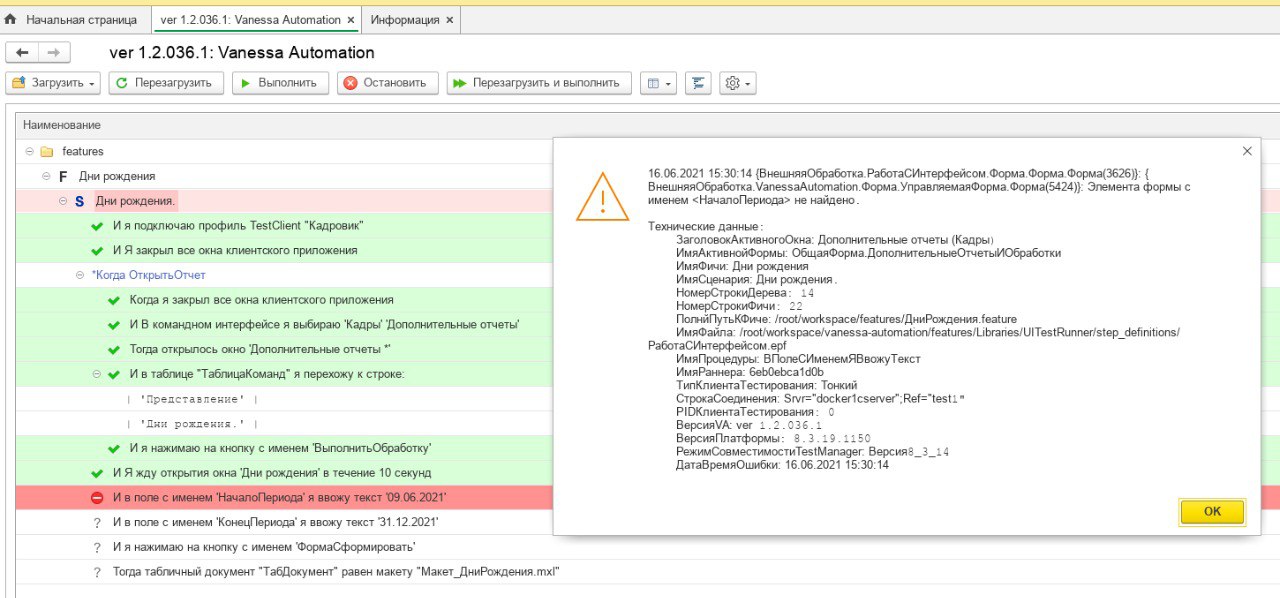
Task: Collapse the S Дни рождения. scenario node
Action: pyautogui.click(x=63, y=201)
